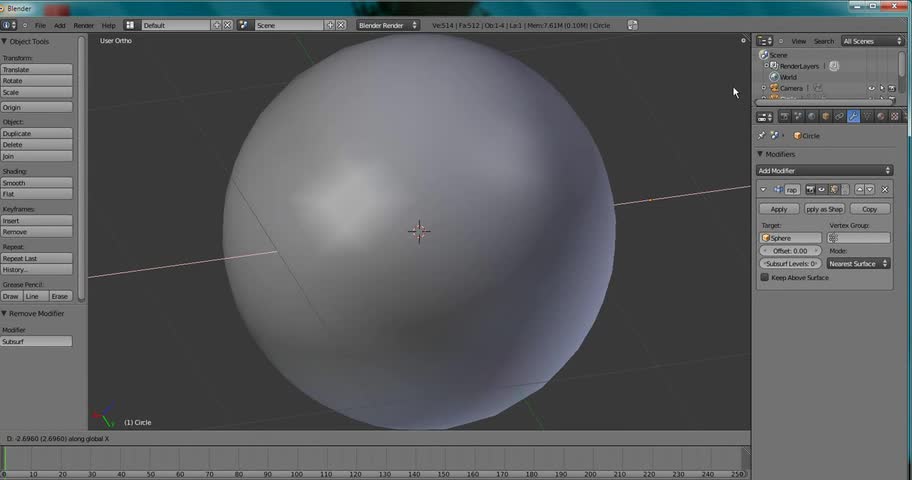Click the Grease Pencil Draw button
Screen dimensions: 912x480
11,296
